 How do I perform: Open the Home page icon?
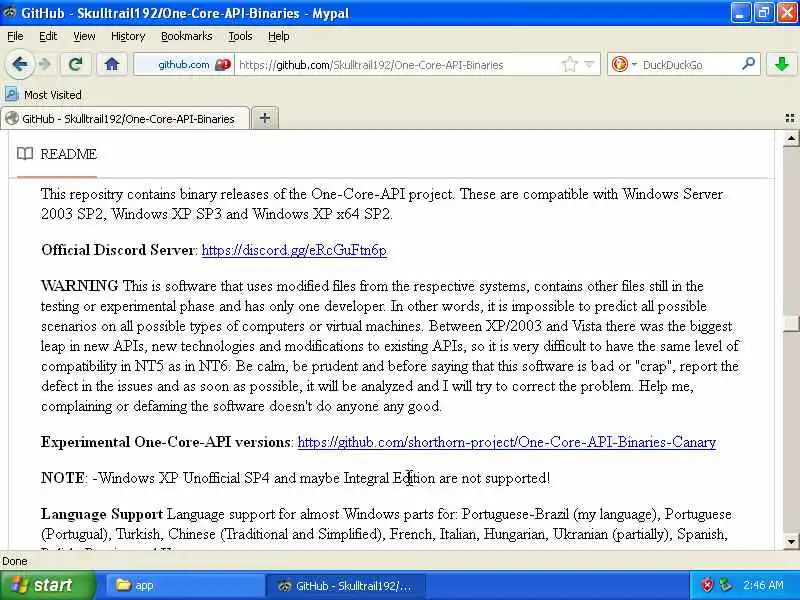pos(112,64)
